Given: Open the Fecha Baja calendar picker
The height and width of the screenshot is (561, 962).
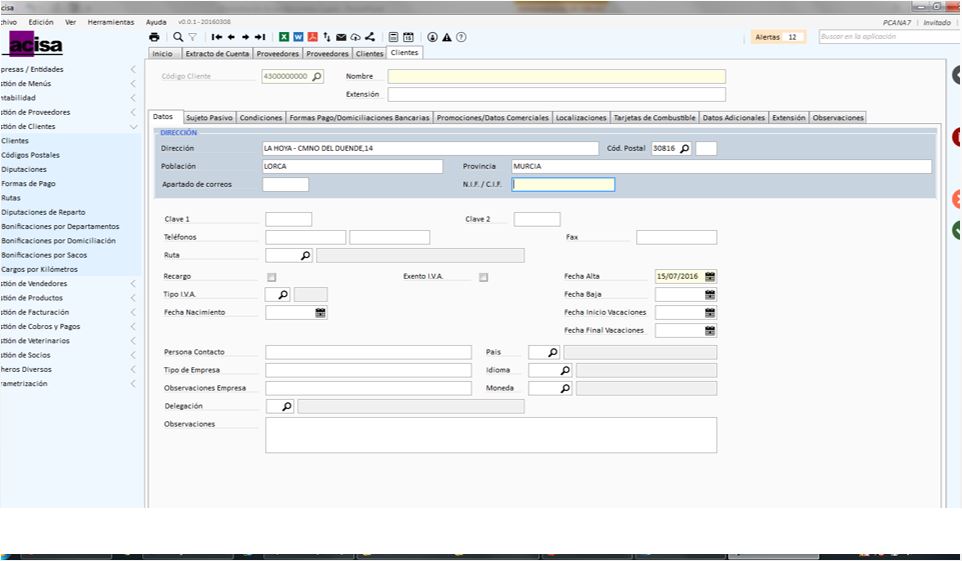Looking at the screenshot, I should pyautogui.click(x=710, y=295).
